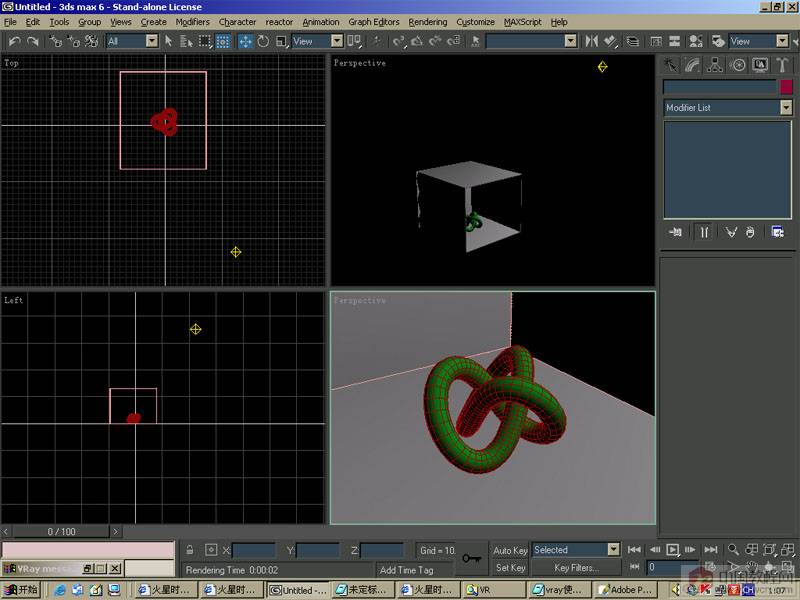Activate the Select and Move tool
The image size is (800, 600).
click(245, 41)
